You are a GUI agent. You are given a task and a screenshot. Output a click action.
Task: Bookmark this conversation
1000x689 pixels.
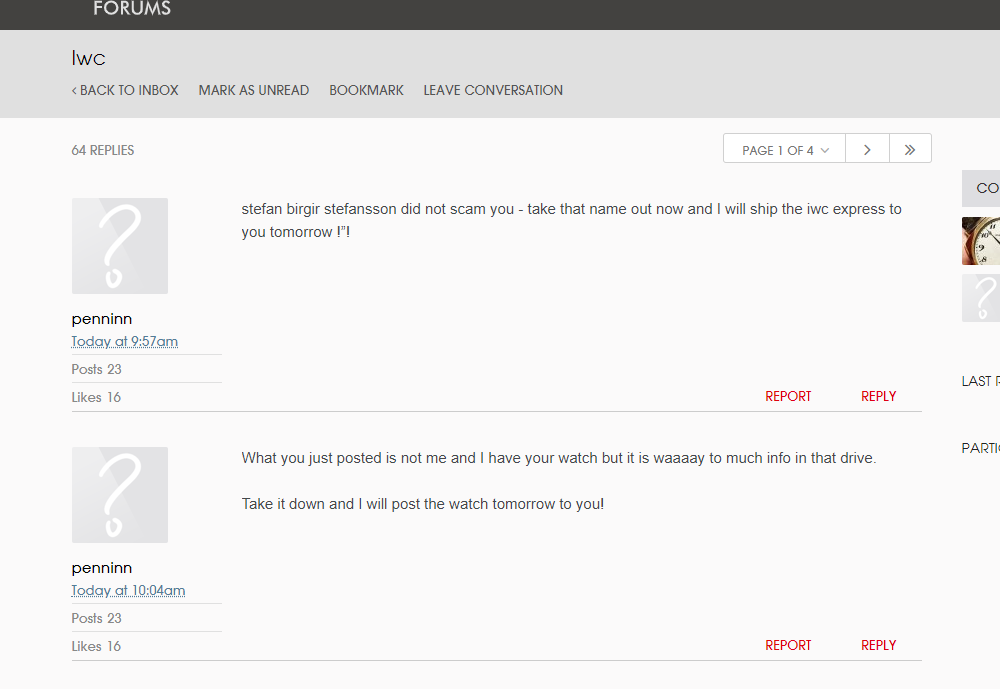[x=366, y=90]
